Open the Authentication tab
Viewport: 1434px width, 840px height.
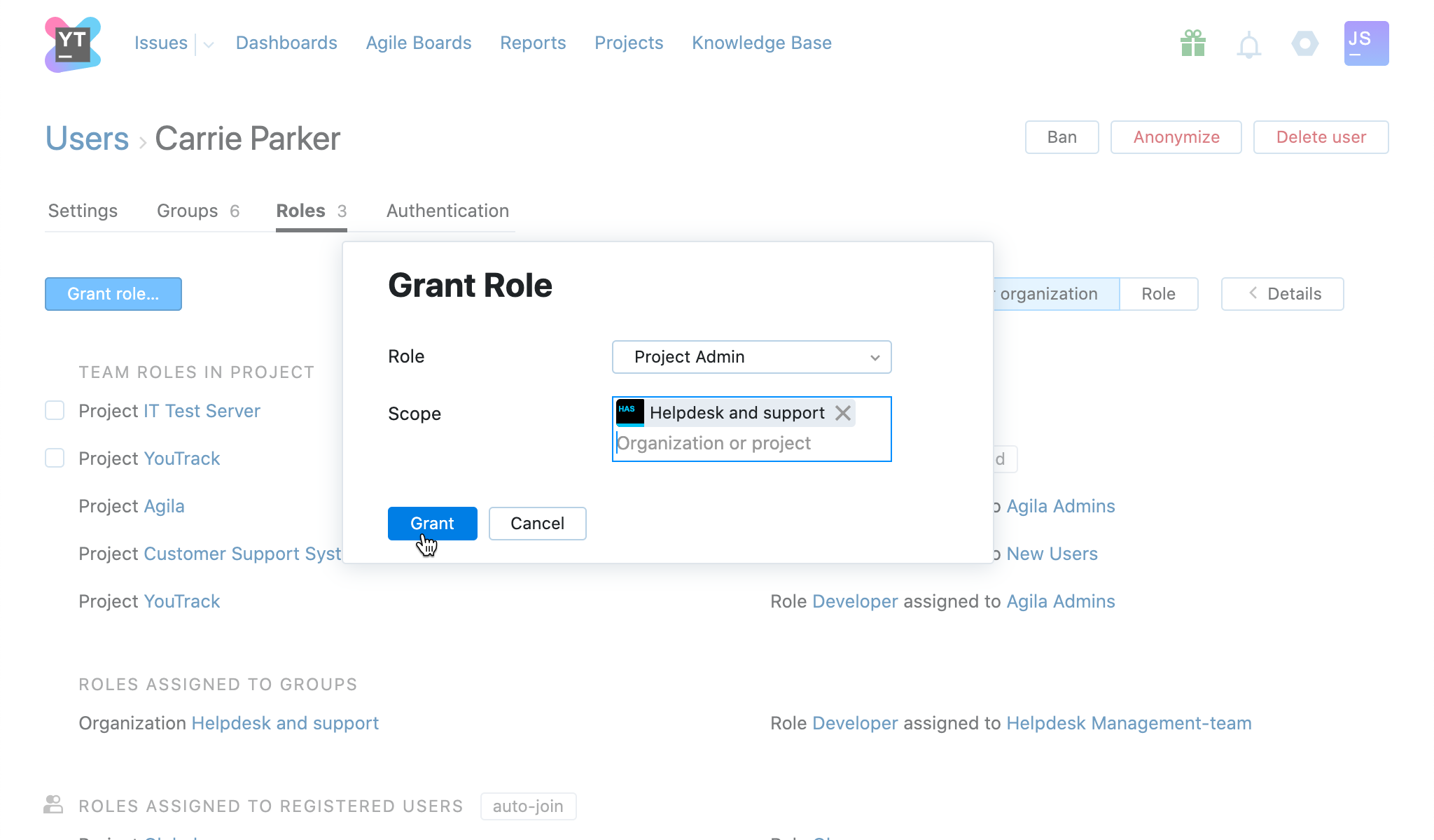point(447,211)
